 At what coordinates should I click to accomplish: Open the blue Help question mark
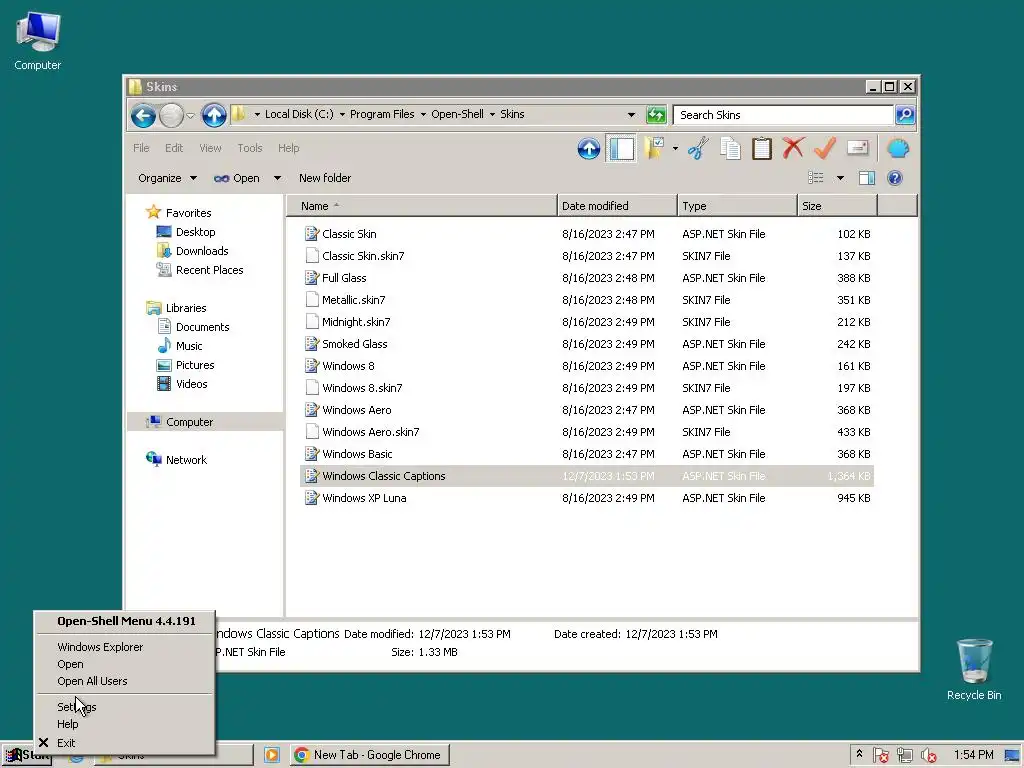[895, 178]
